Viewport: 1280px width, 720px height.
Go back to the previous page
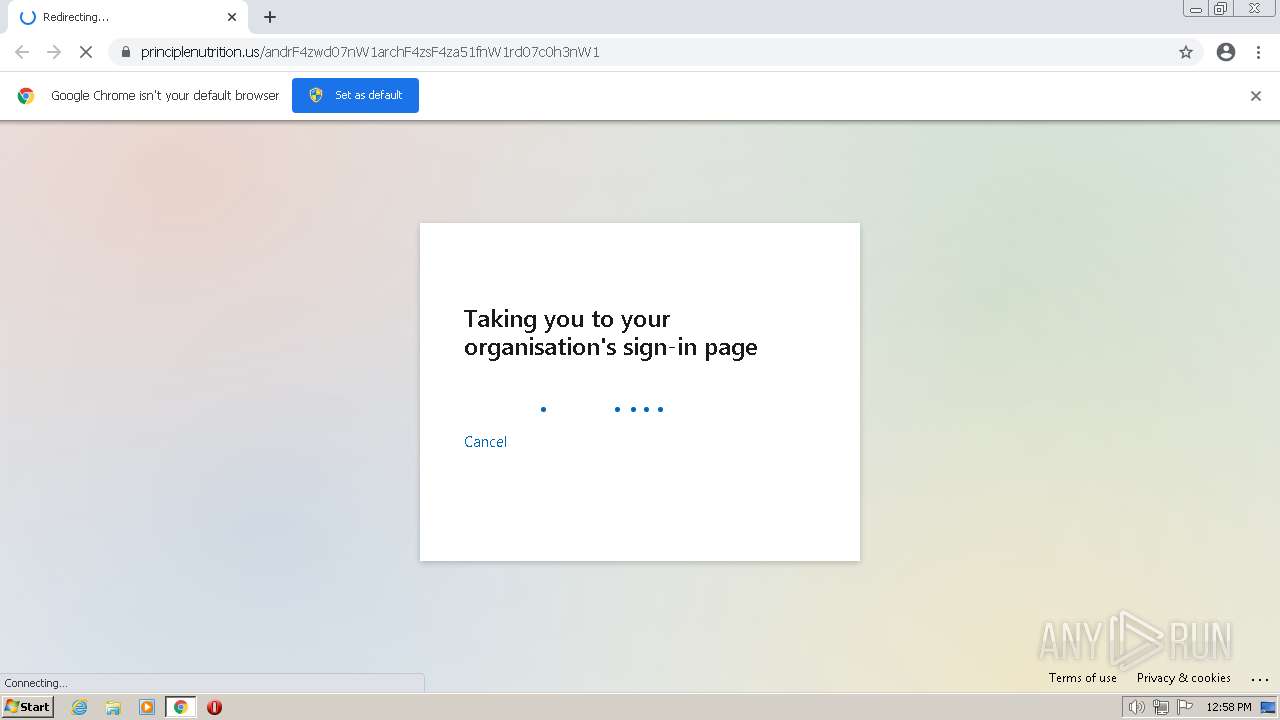point(22,52)
